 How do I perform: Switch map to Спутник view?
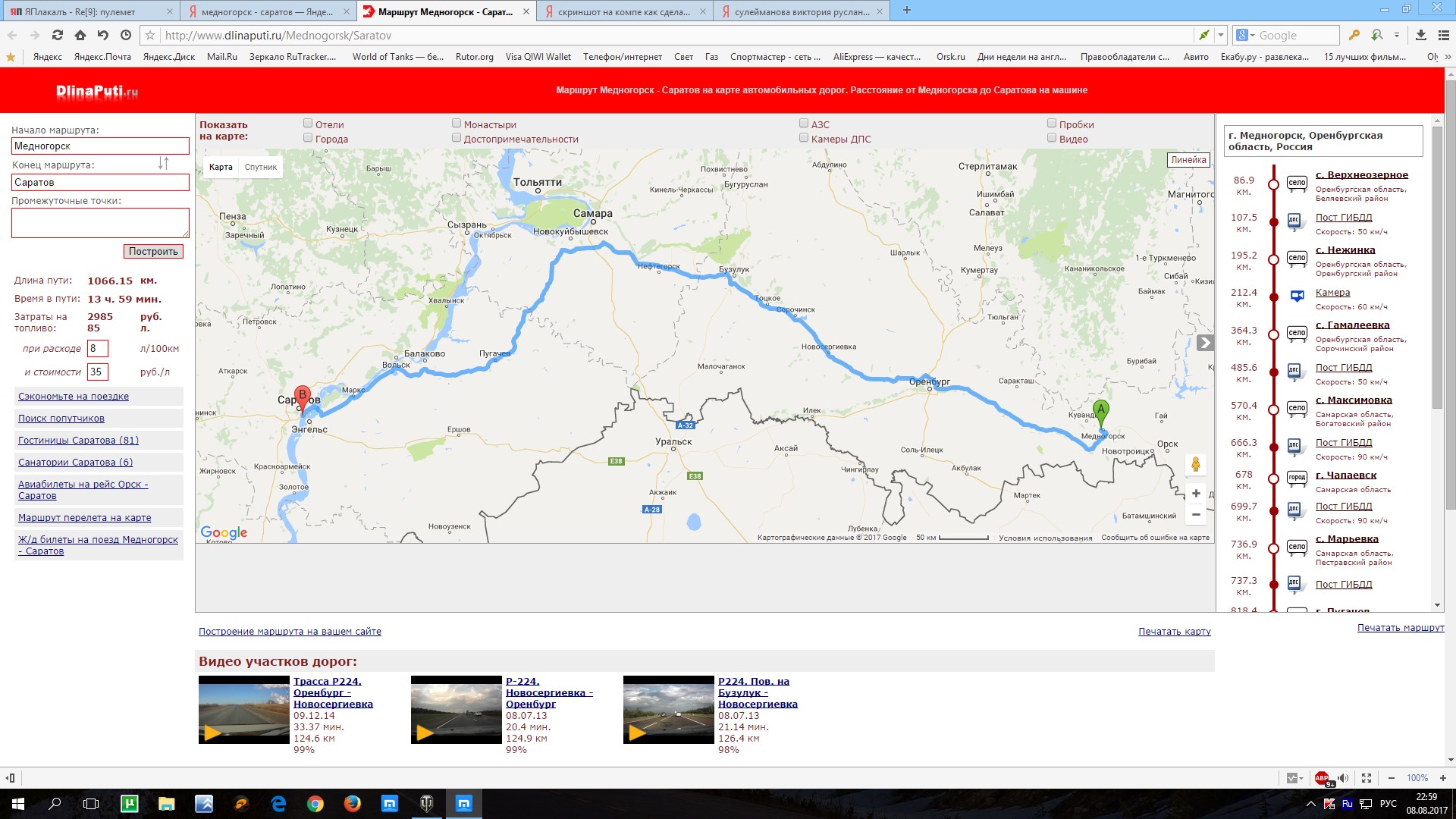pos(261,167)
